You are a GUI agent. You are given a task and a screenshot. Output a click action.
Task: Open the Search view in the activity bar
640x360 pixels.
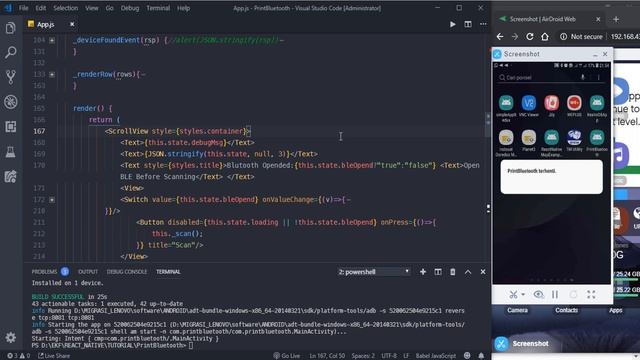tap(11, 52)
